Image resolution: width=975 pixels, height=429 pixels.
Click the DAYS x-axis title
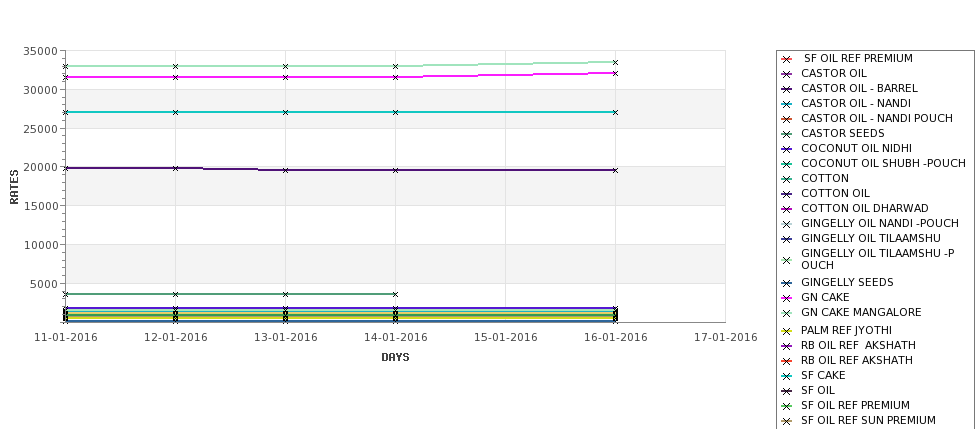tap(395, 358)
